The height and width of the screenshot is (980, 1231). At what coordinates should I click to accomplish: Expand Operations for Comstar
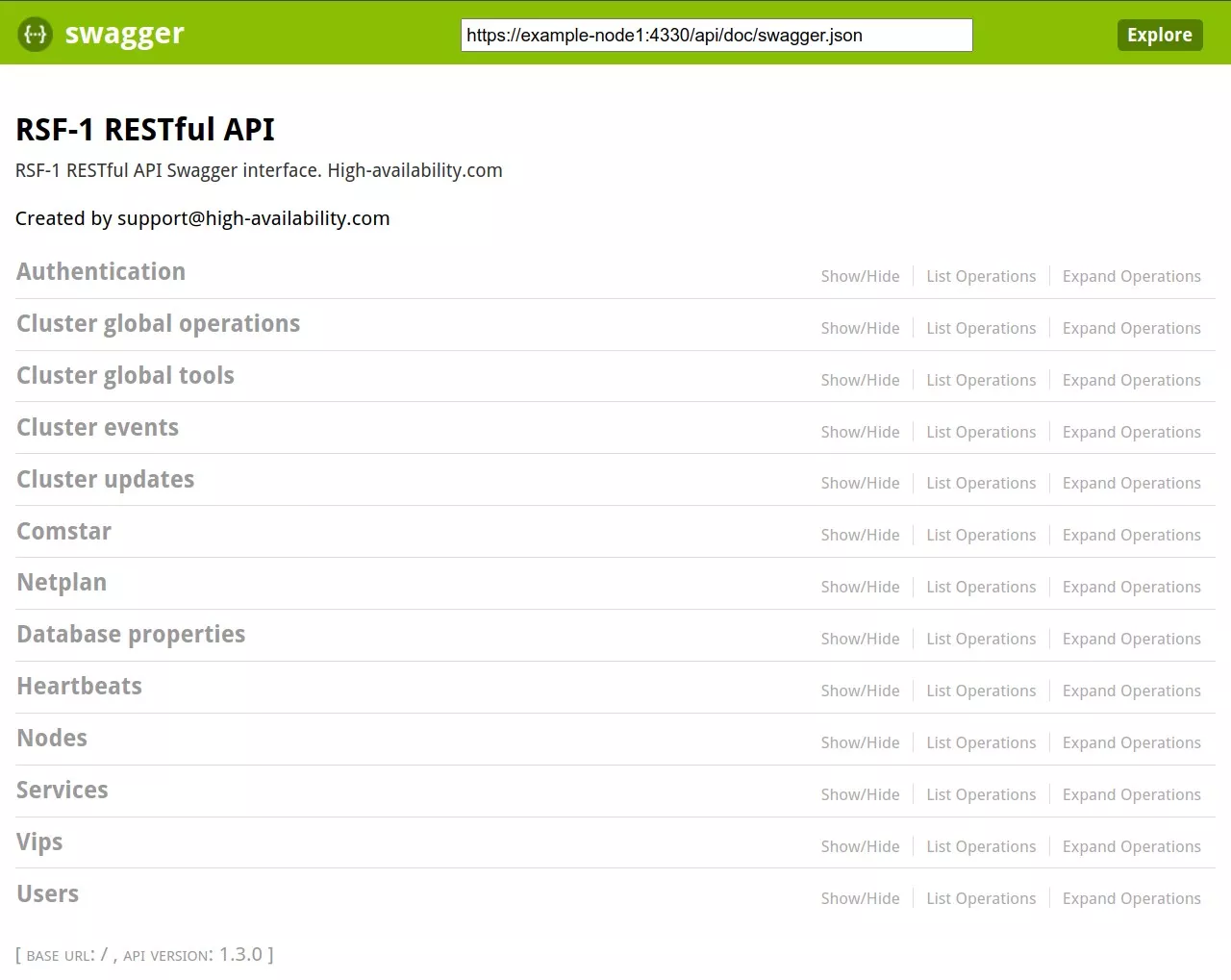click(1131, 535)
